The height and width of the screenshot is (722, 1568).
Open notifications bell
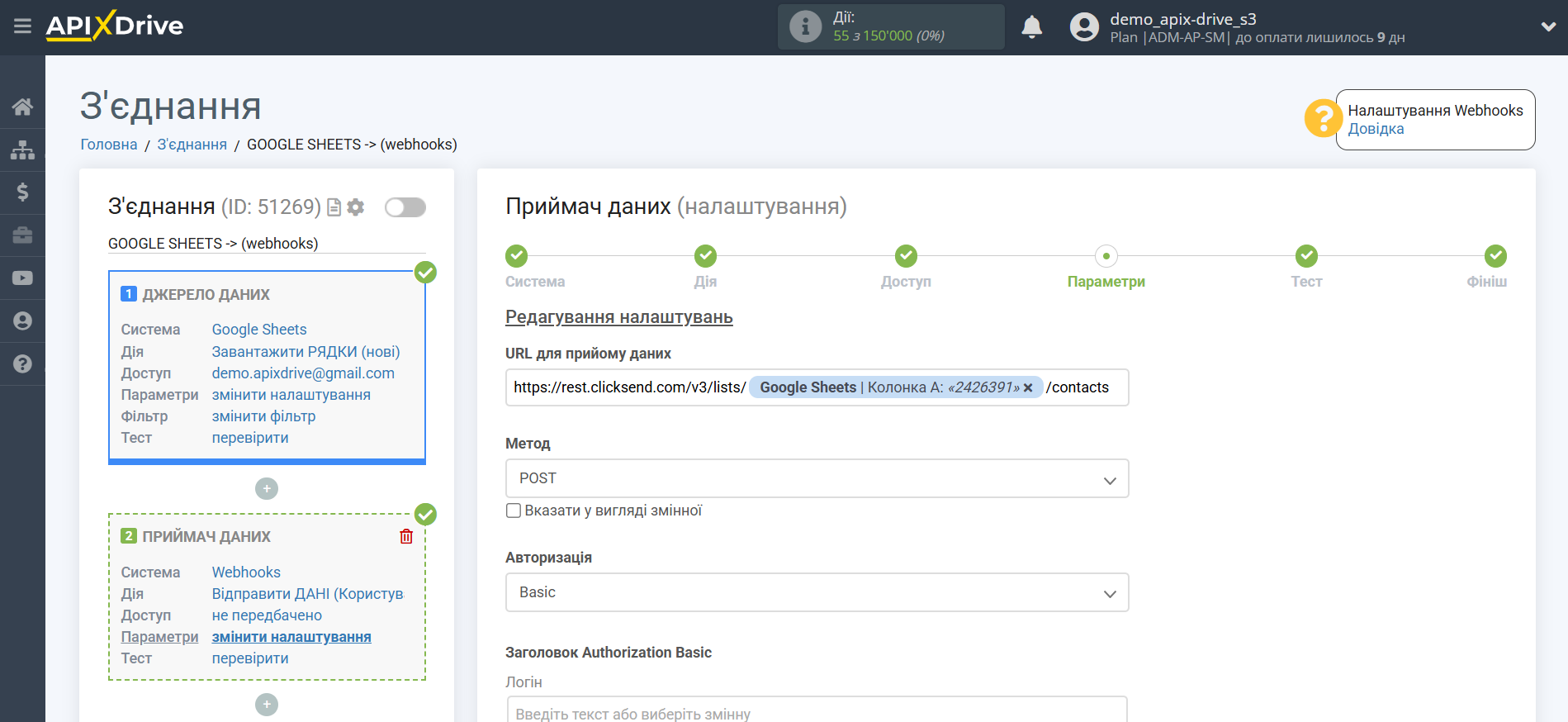click(1031, 27)
